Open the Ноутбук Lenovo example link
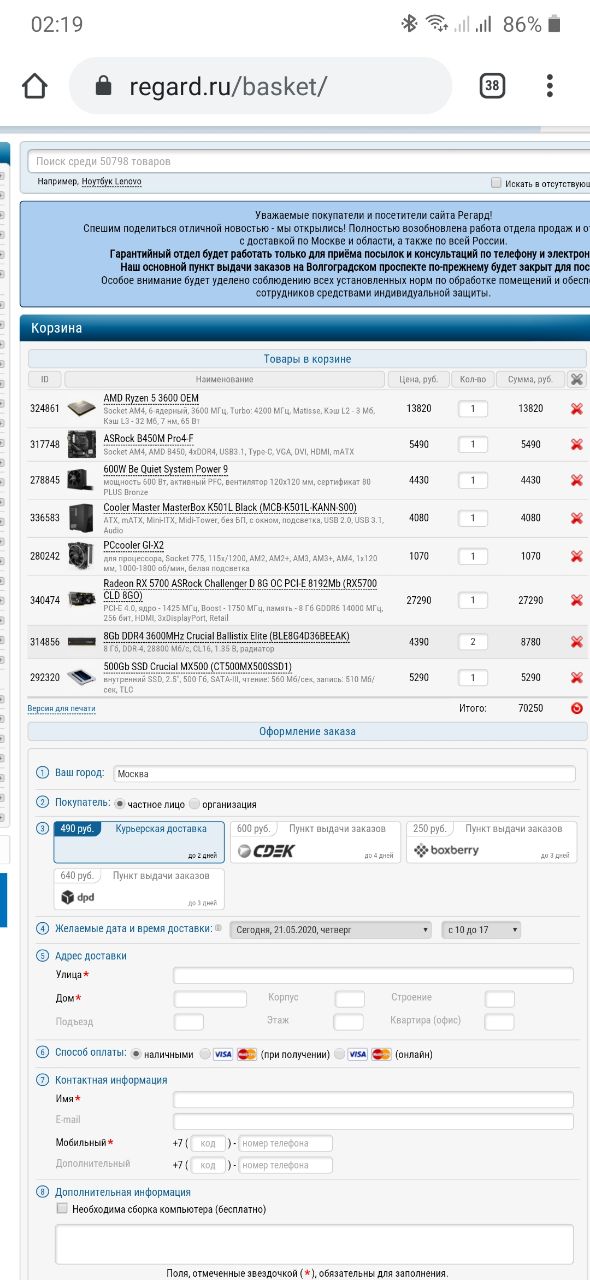Screen dimensions: 590x1280 111,182
